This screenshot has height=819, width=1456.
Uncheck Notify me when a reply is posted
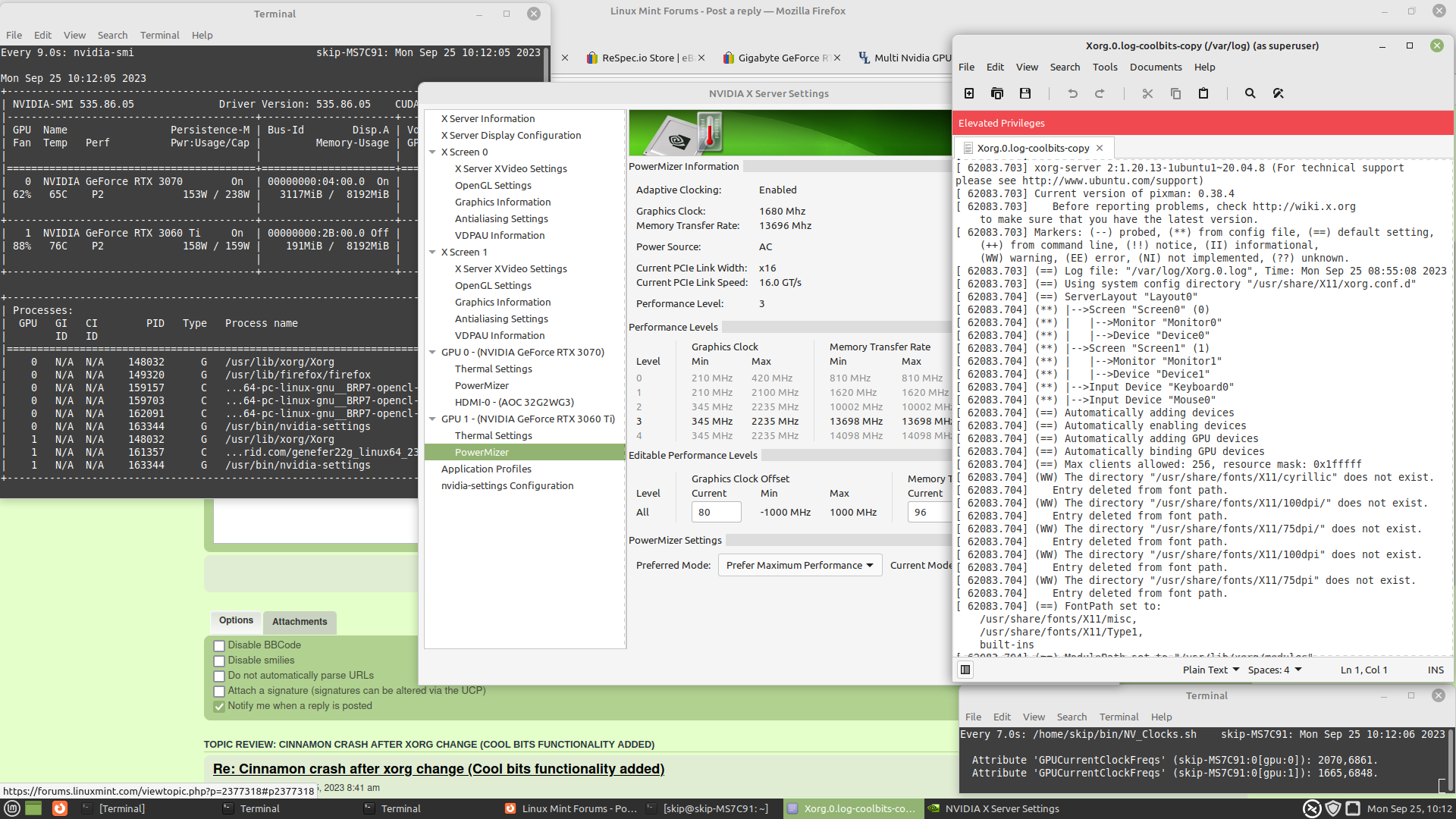(x=219, y=706)
